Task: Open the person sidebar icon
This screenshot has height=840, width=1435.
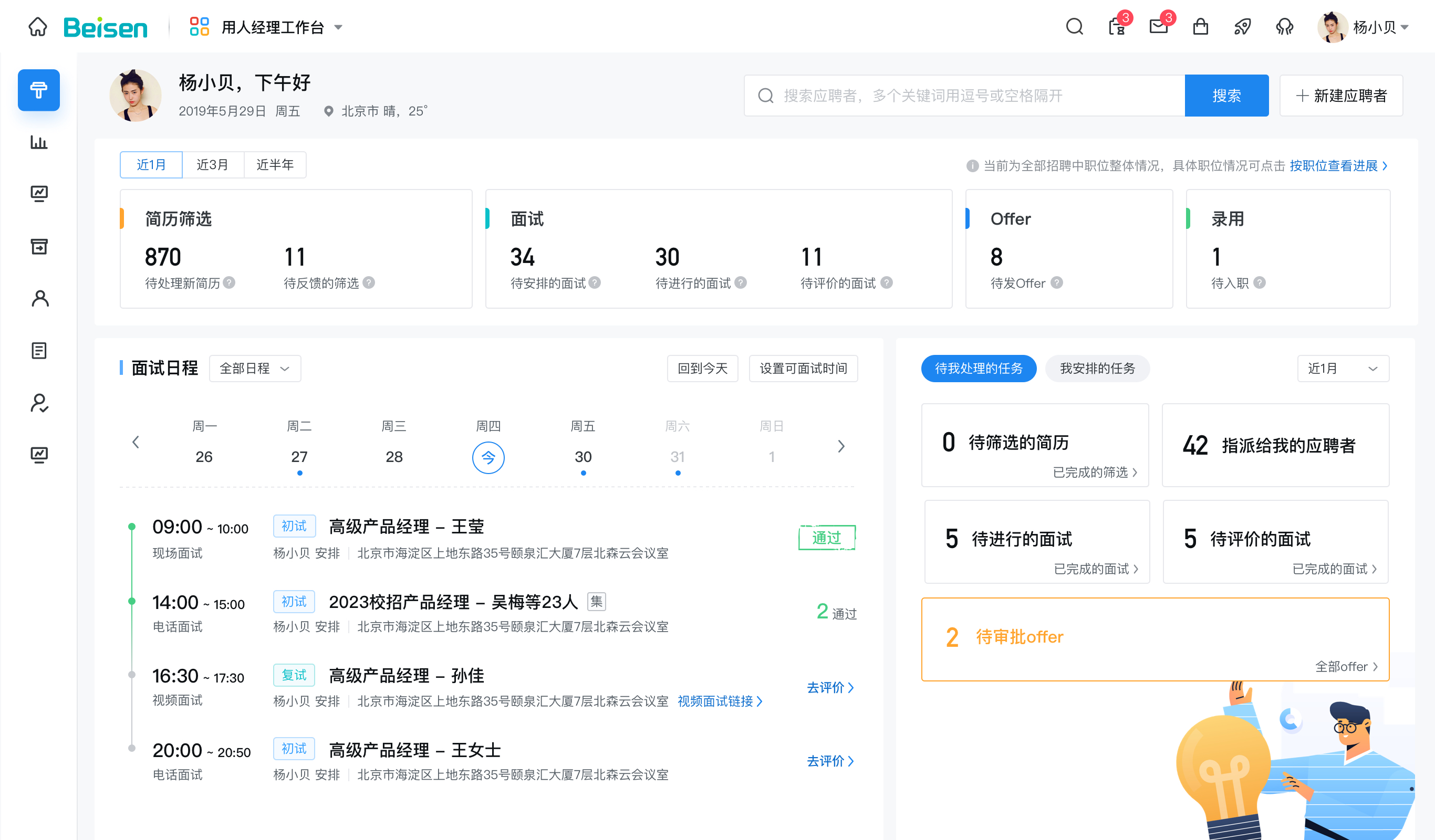Action: click(x=40, y=298)
